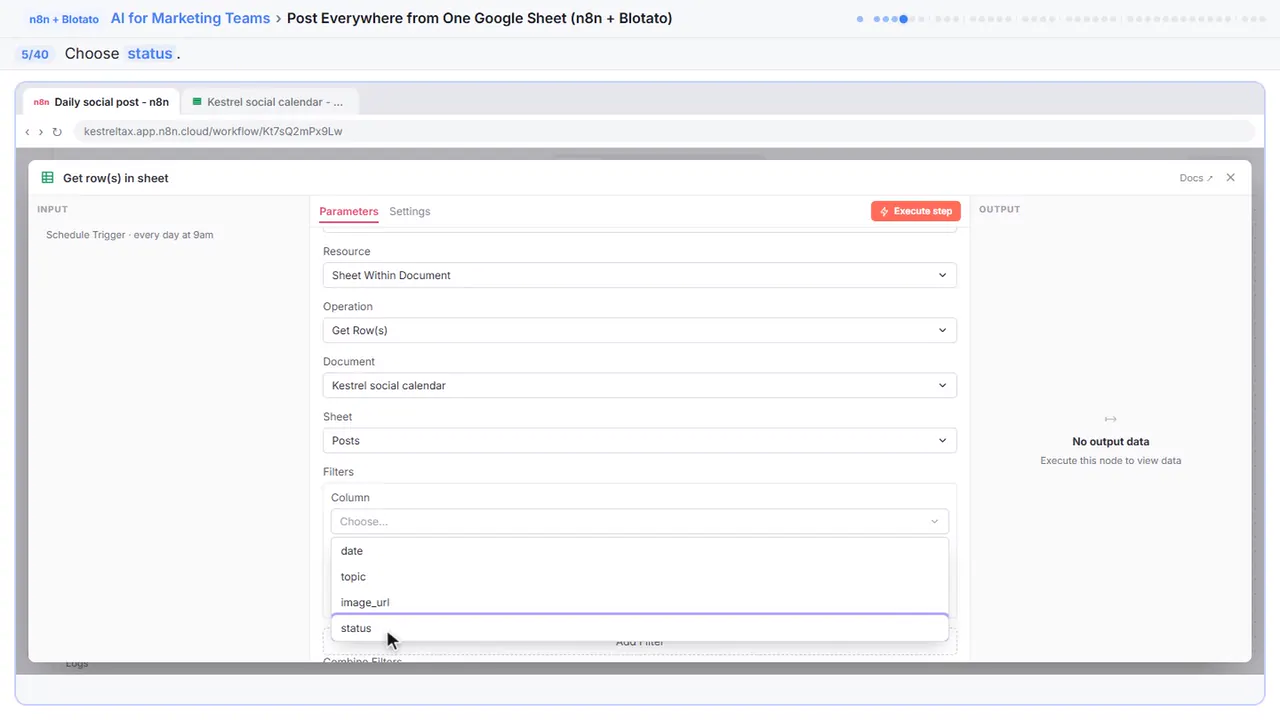The width and height of the screenshot is (1280, 720).
Task: Open the Docs link
Action: point(1196,178)
